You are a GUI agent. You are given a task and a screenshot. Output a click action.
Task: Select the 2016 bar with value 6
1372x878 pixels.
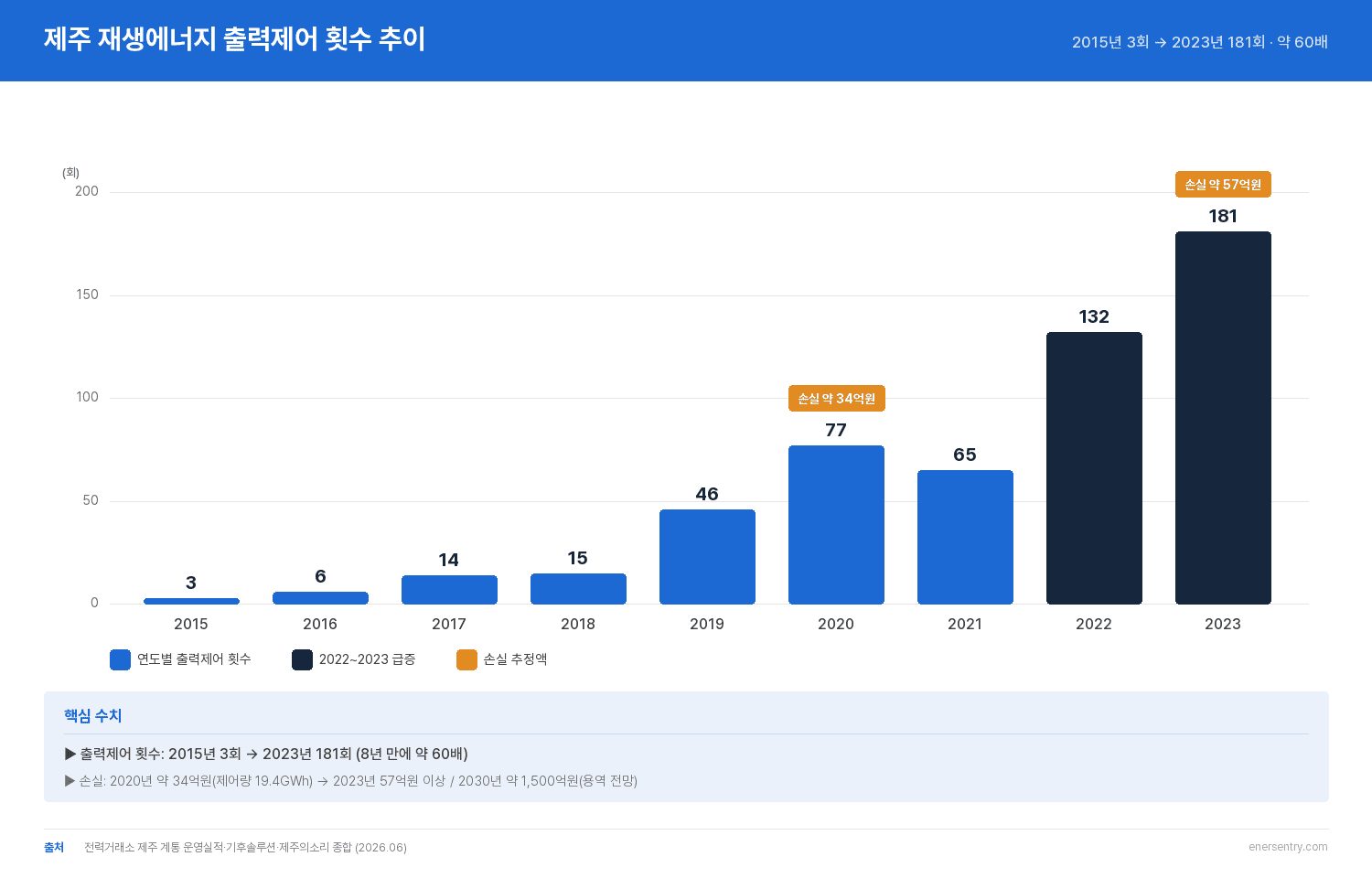point(320,598)
